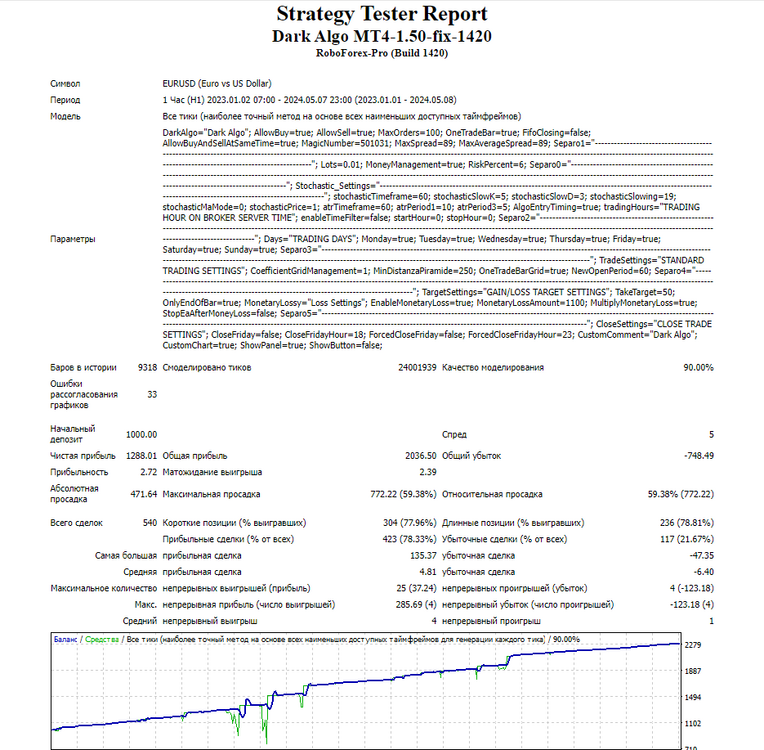Select average profit trade value 4.81
This screenshot has height=750, width=764.
tap(428, 572)
